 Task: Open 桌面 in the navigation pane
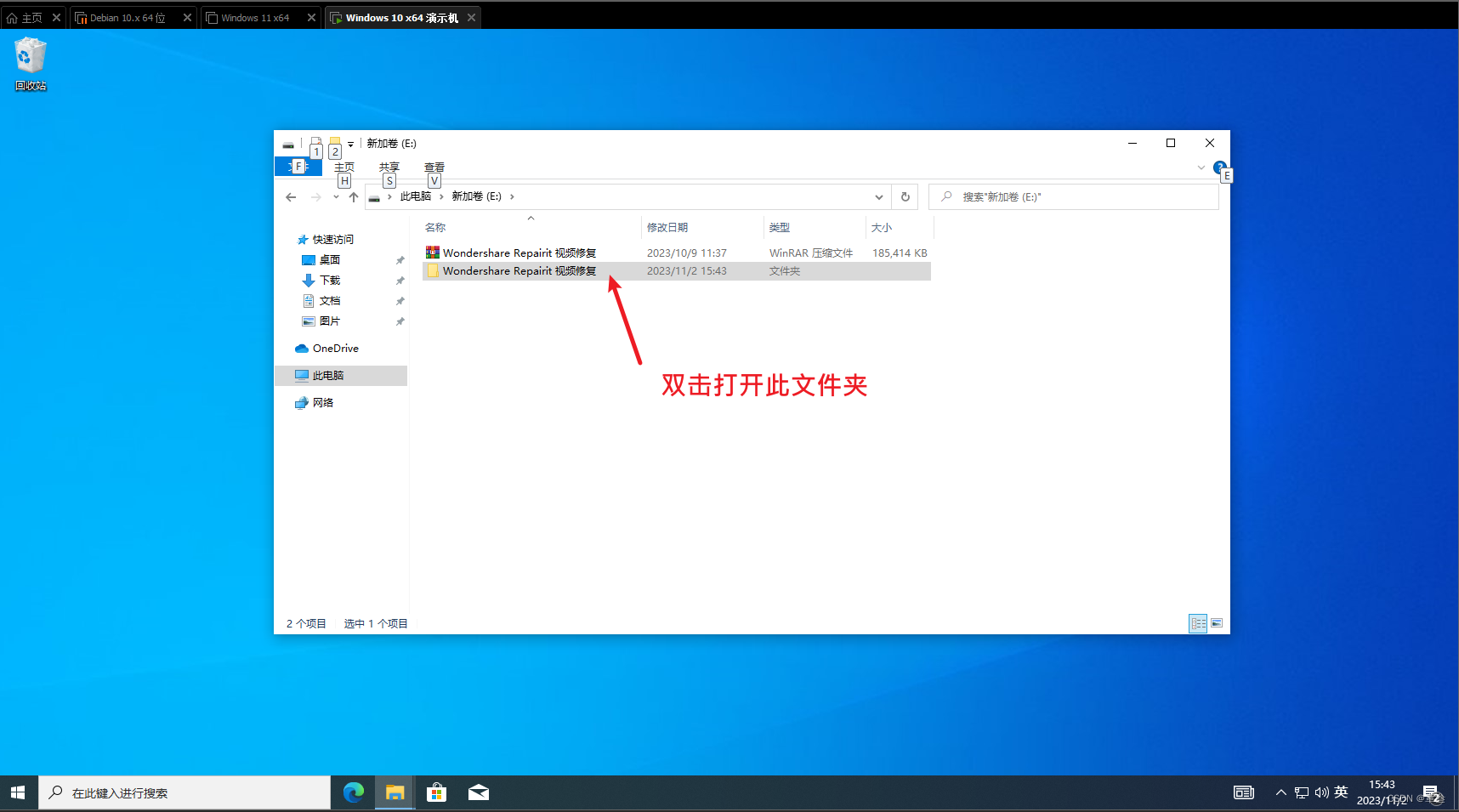pos(330,260)
